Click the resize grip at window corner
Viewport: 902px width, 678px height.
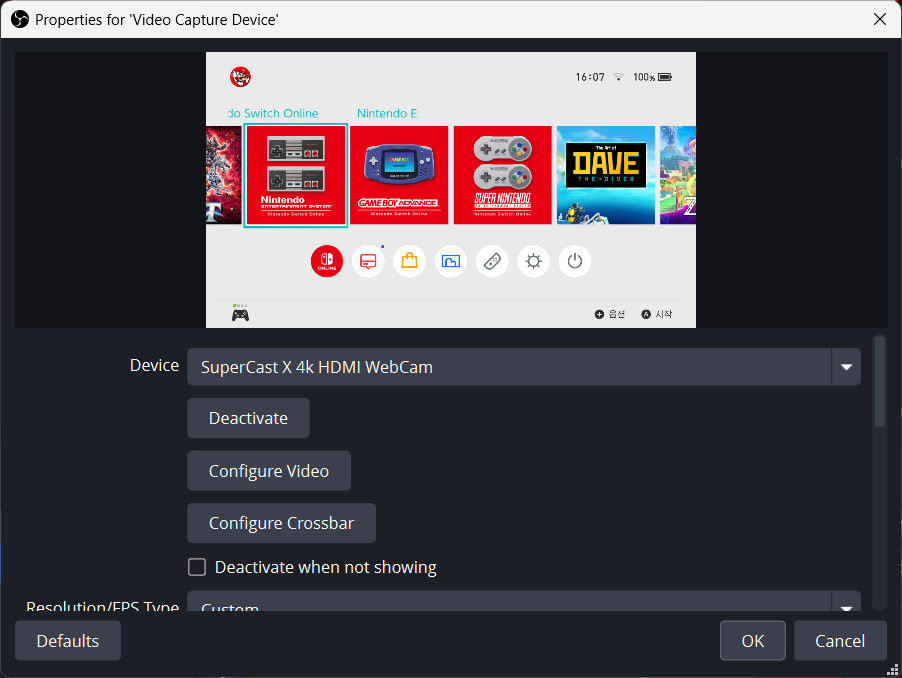point(893,670)
